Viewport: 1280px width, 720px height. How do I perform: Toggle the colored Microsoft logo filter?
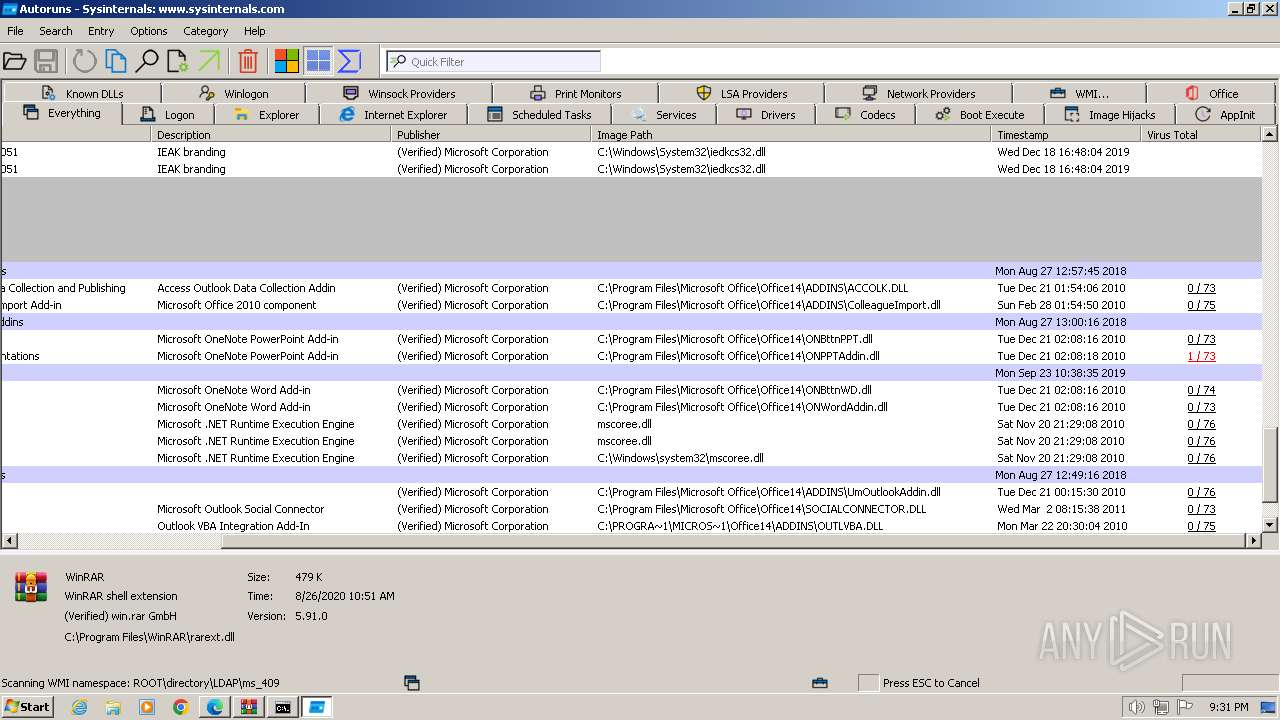(287, 61)
